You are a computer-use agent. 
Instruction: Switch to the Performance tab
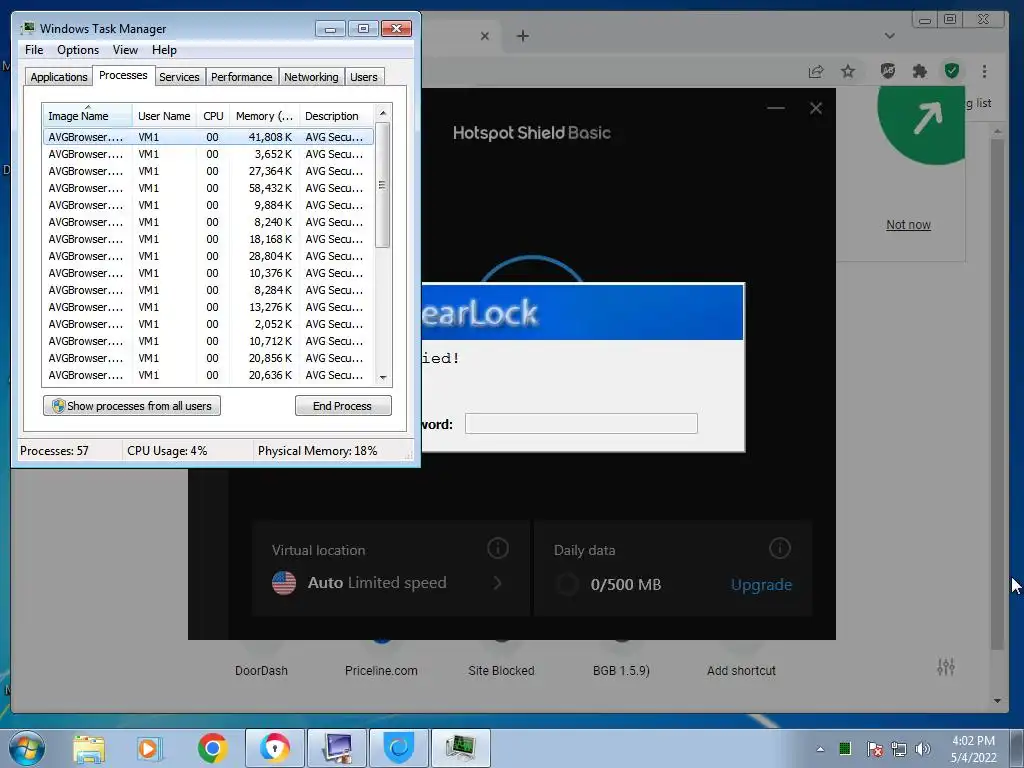click(x=242, y=77)
